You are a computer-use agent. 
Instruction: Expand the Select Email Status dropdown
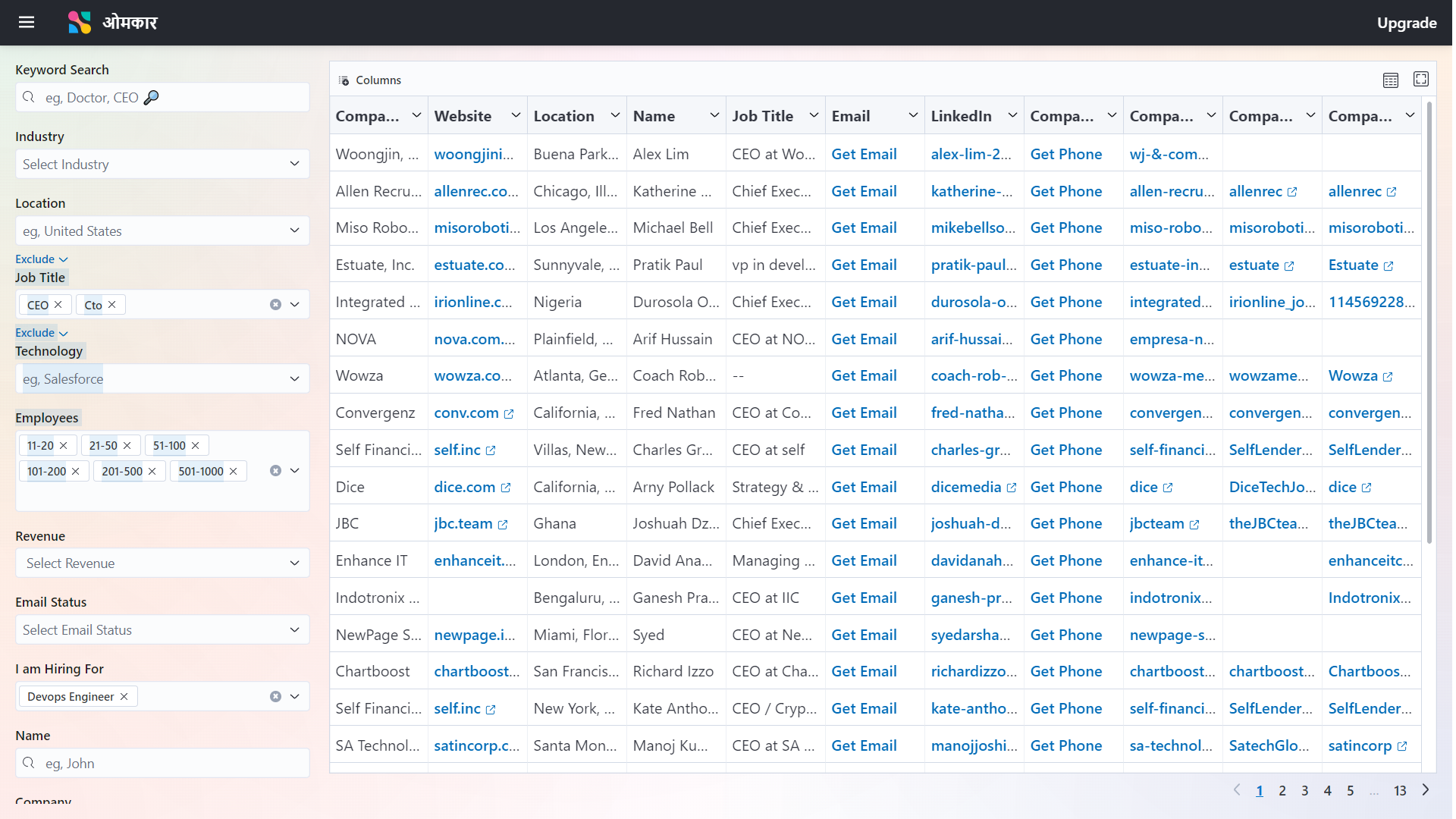162,630
